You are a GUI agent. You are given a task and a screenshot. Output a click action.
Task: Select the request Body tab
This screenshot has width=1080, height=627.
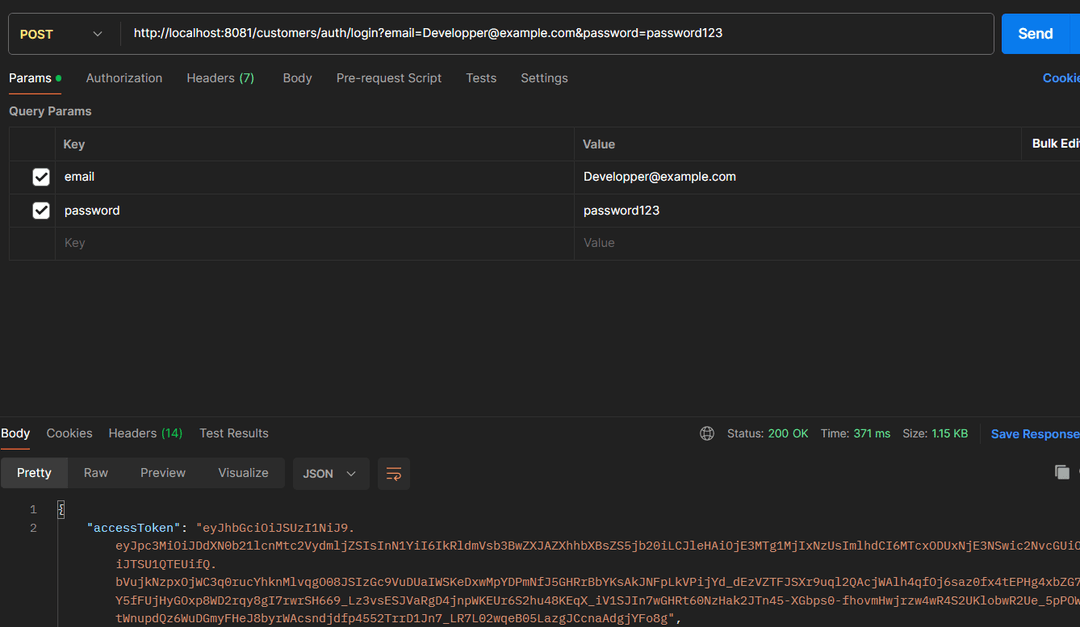(x=297, y=78)
